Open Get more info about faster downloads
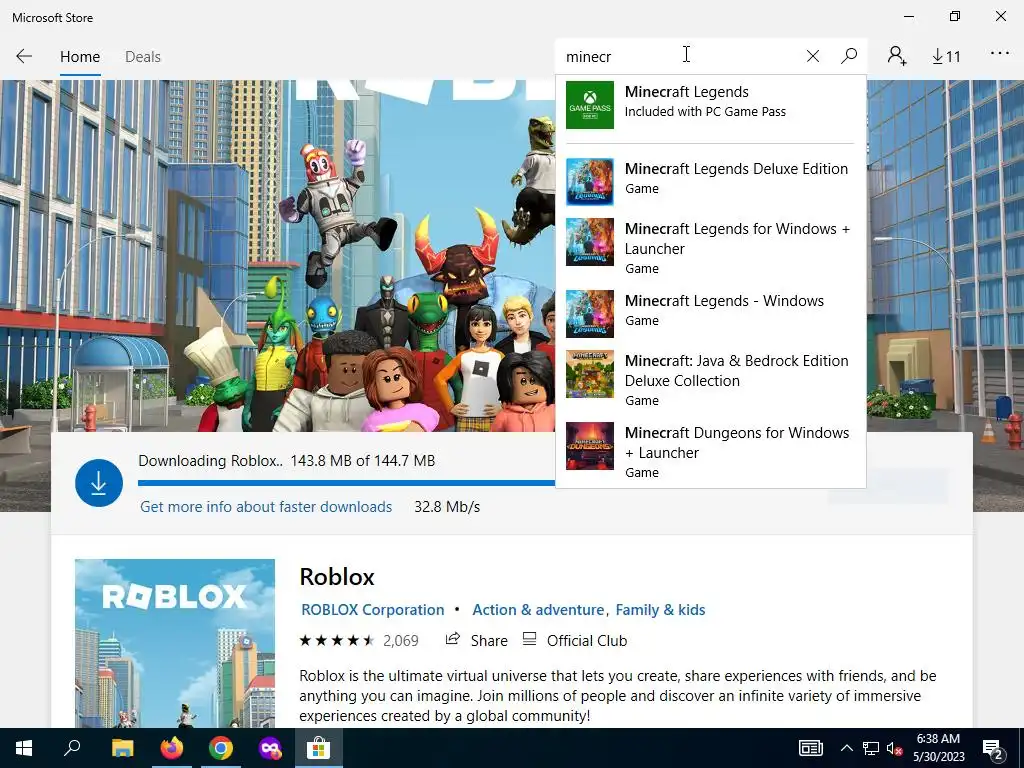 (x=266, y=507)
